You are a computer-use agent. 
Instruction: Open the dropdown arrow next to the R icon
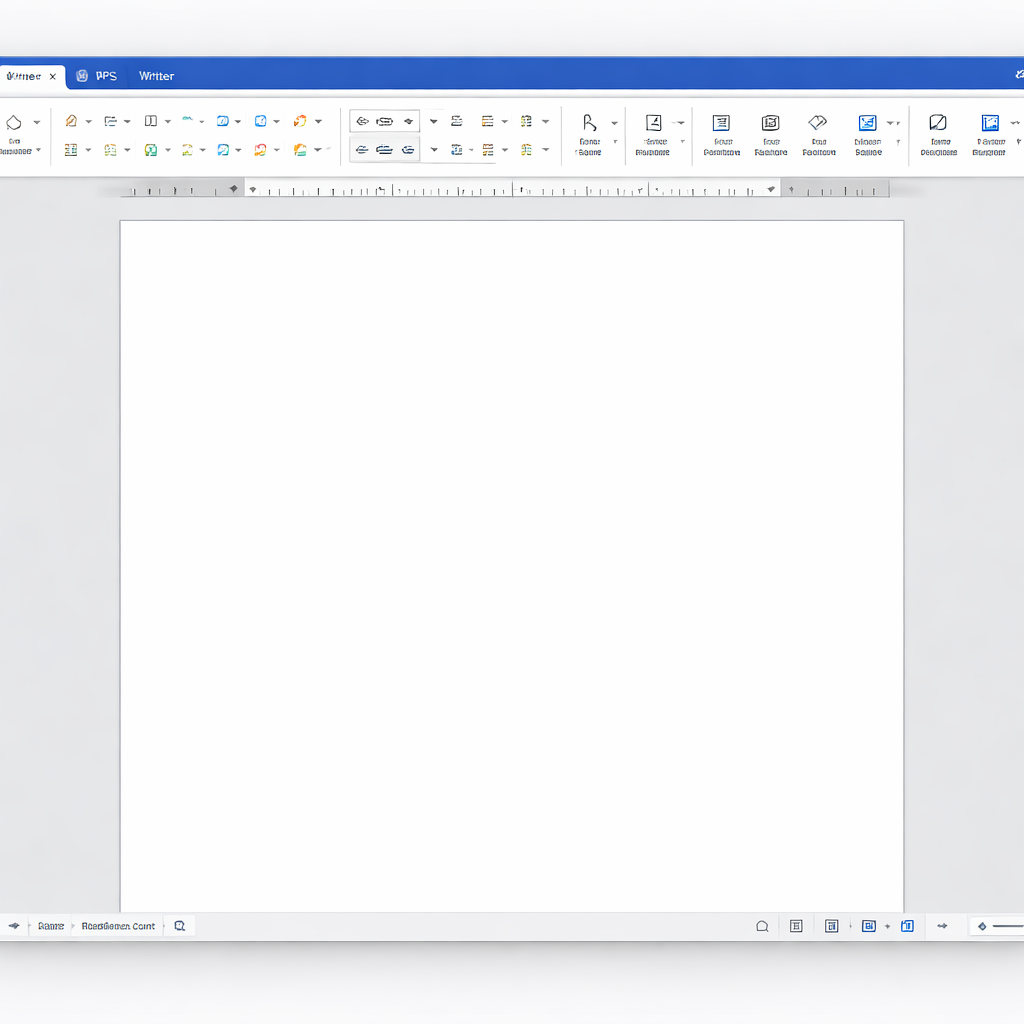coord(614,123)
